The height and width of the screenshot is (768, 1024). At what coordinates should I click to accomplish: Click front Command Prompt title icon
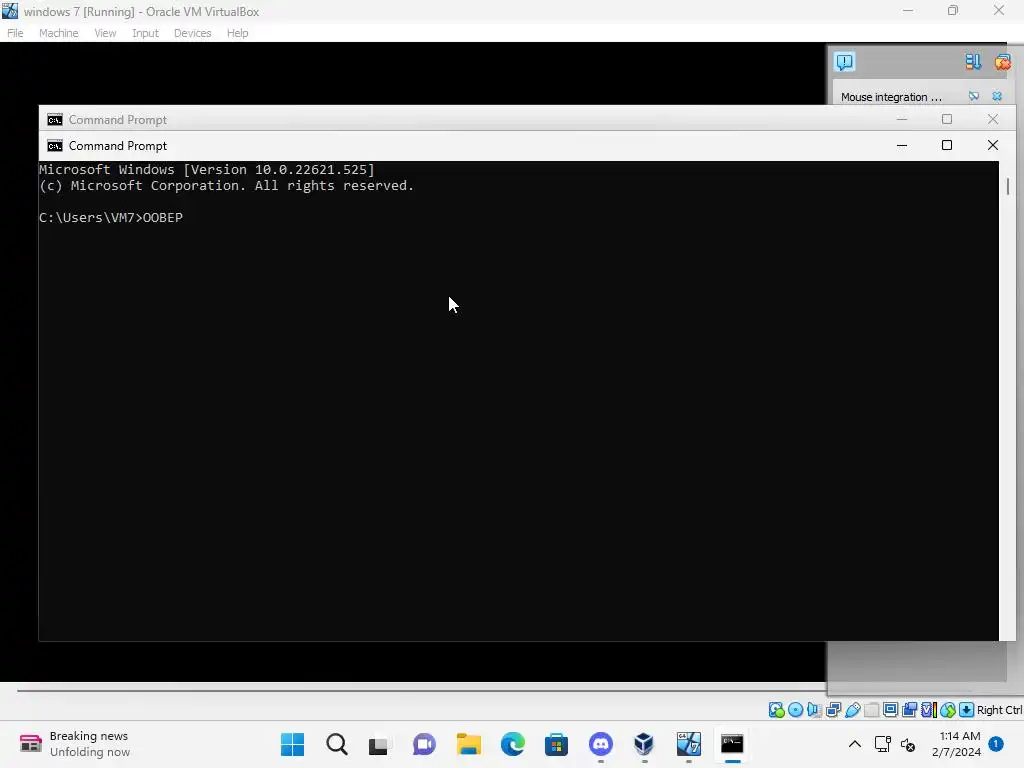(55, 146)
